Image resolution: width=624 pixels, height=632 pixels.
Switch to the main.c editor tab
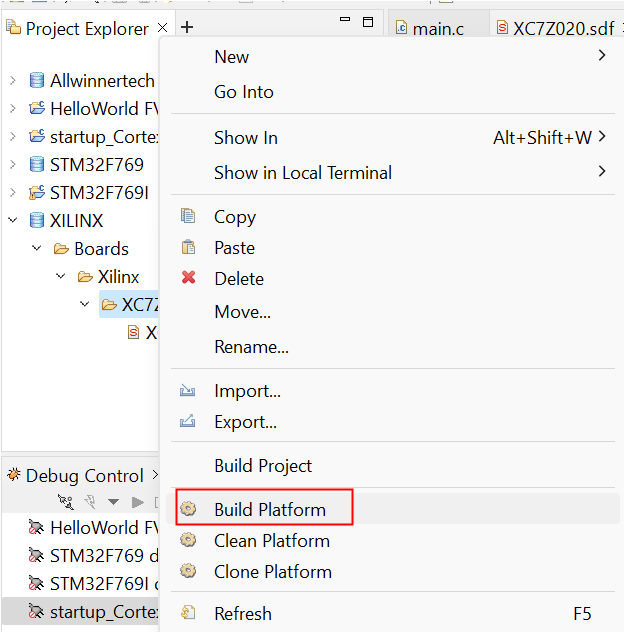click(438, 28)
